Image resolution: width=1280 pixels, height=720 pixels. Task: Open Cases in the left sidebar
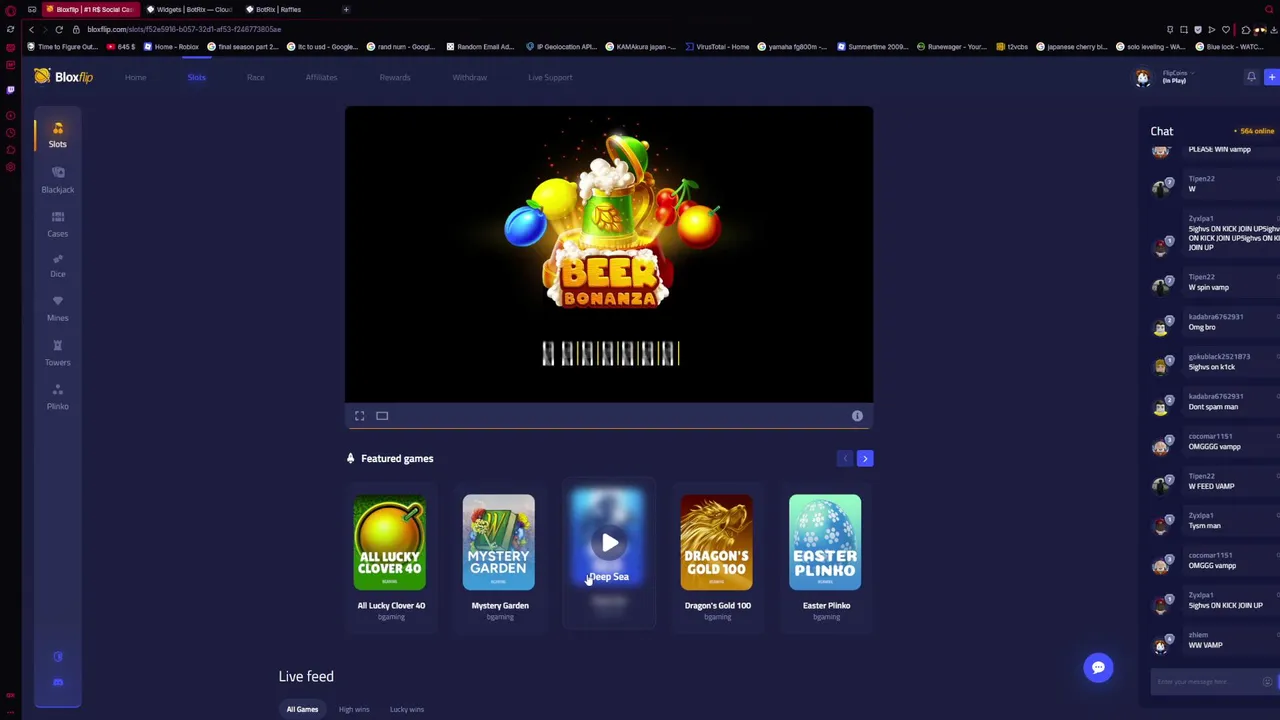click(x=57, y=224)
